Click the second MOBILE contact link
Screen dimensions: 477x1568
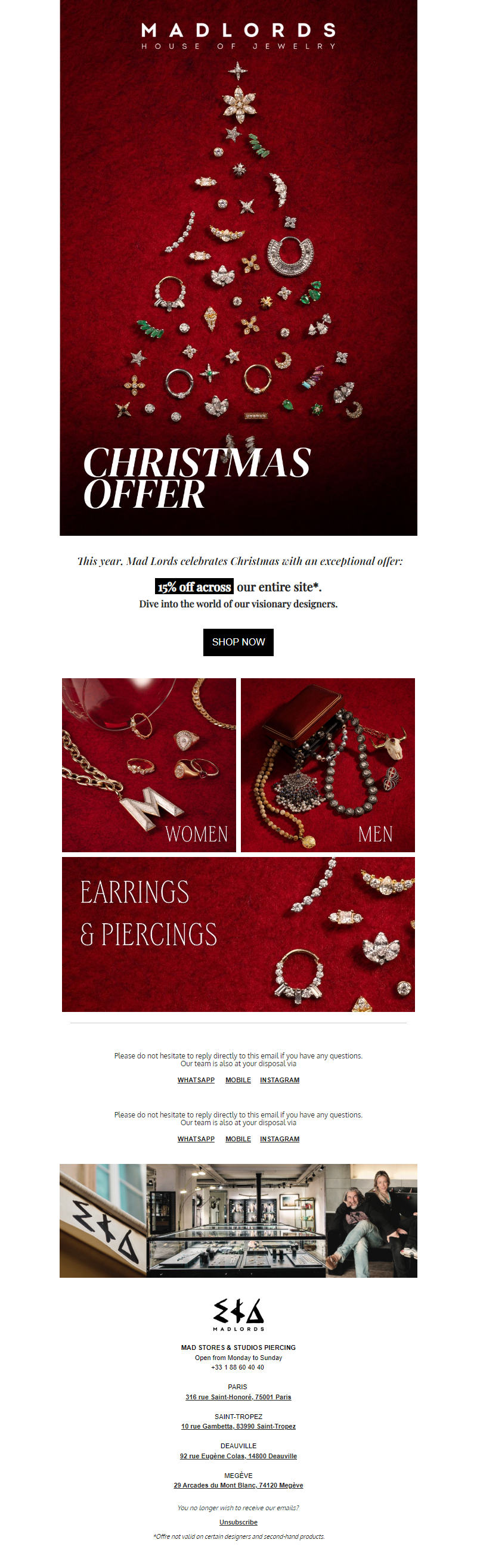click(x=238, y=1139)
